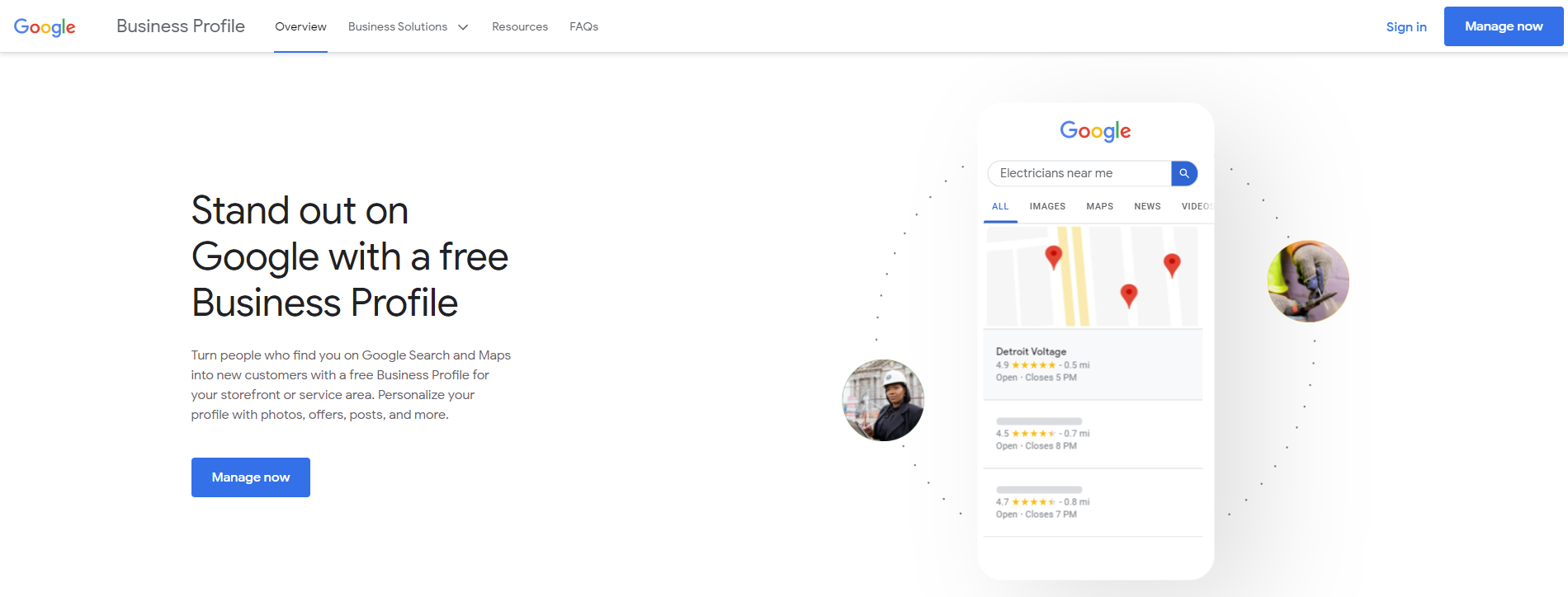
Task: Select the IMAGES tab in phone mockup
Action: pos(1047,206)
